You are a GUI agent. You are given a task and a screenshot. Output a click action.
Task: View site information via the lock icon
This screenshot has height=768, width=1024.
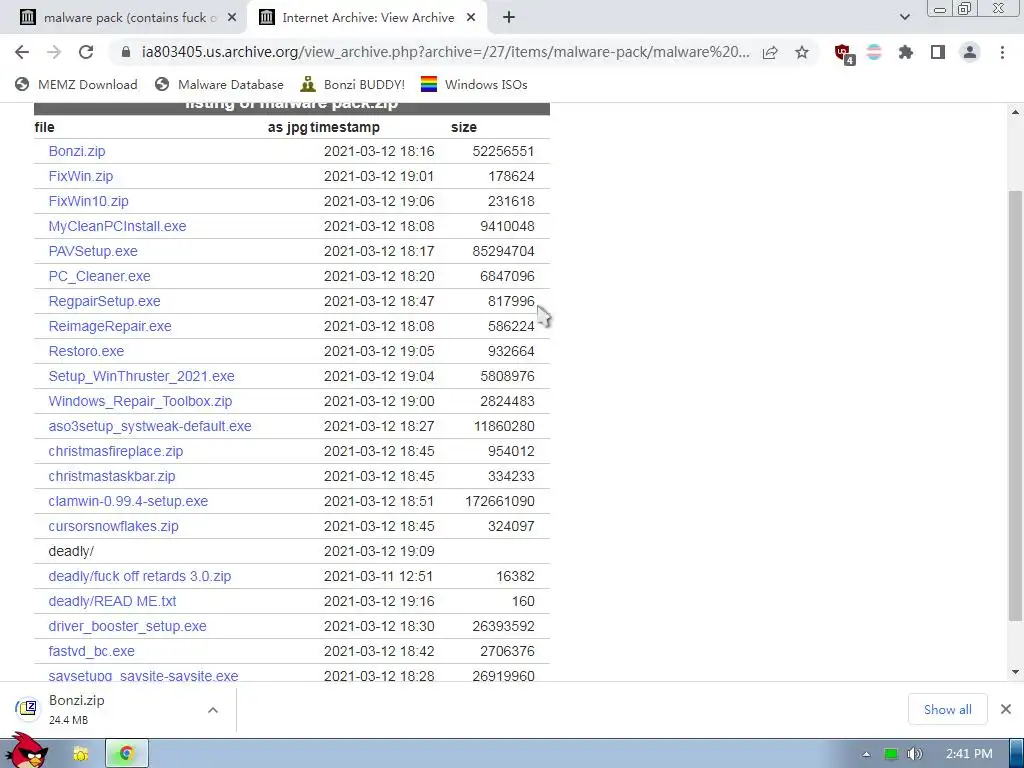coord(126,52)
